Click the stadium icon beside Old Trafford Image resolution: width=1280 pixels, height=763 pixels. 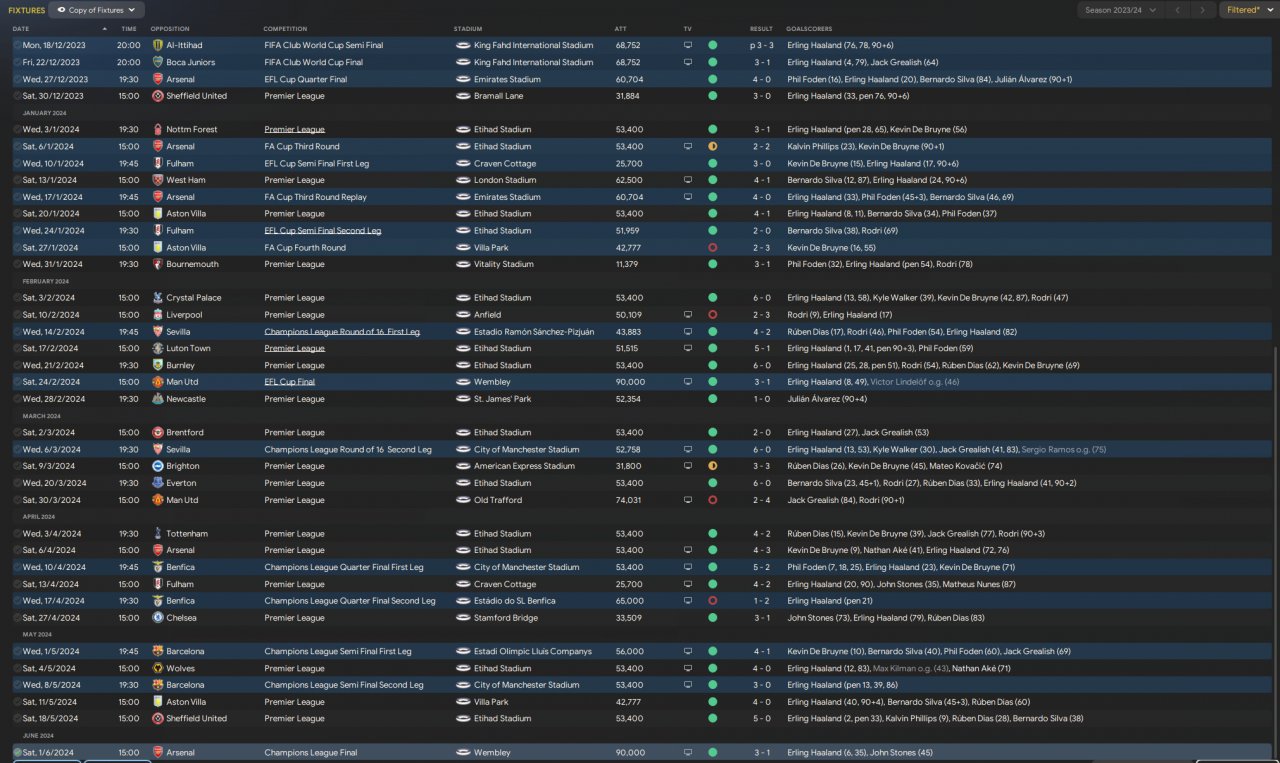(x=462, y=500)
